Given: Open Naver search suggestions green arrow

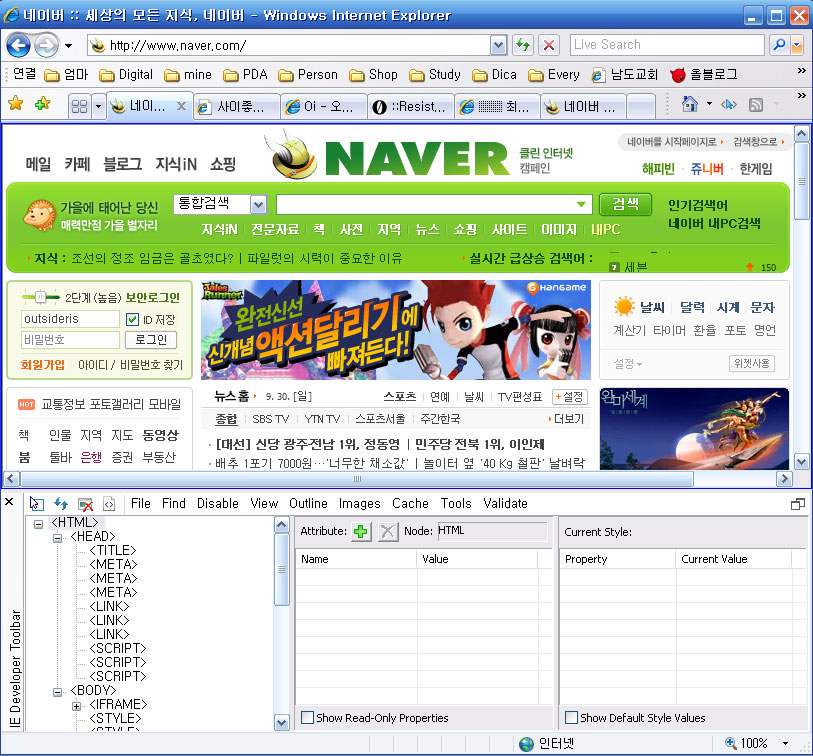Looking at the screenshot, I should coord(582,204).
